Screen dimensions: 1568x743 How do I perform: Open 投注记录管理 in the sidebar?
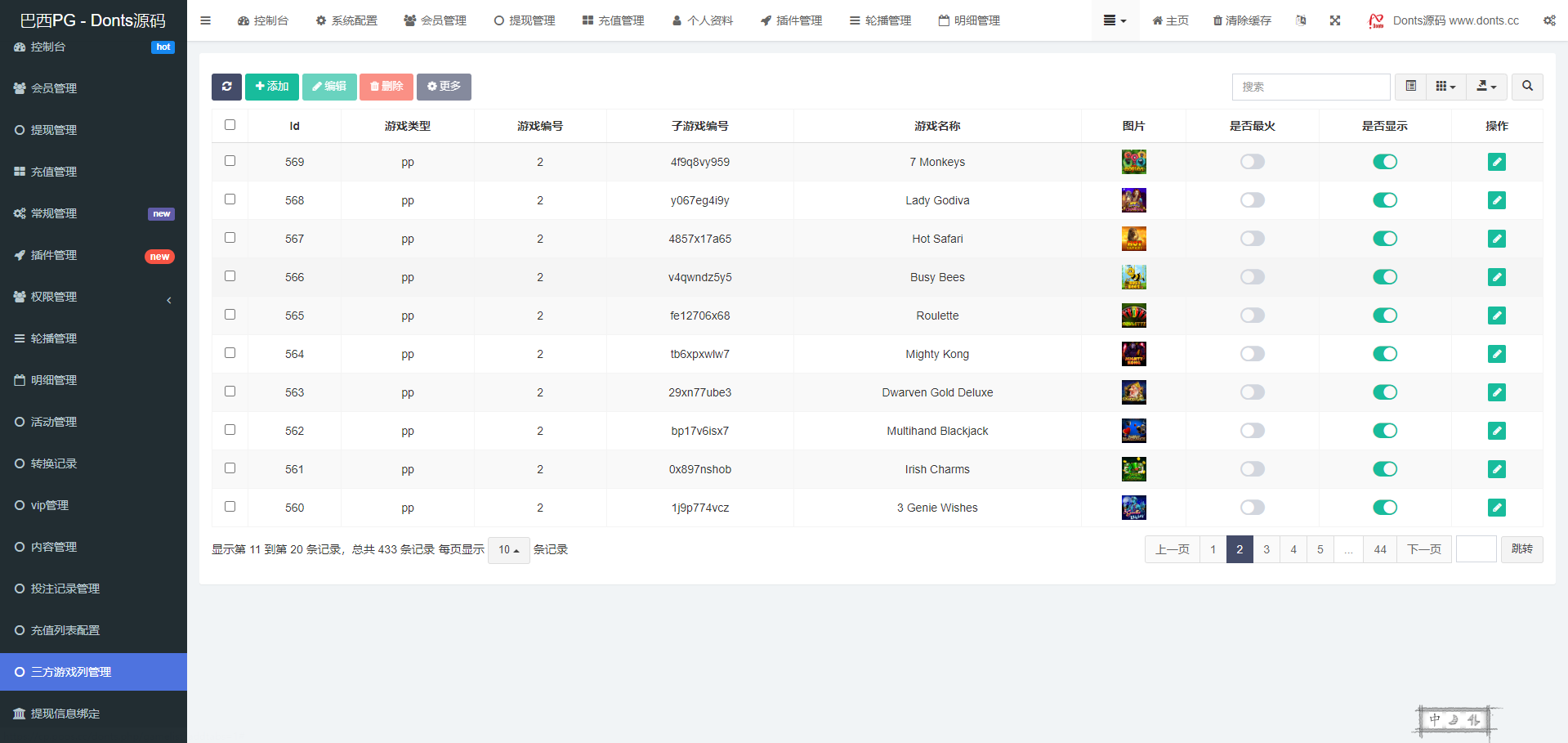point(93,589)
